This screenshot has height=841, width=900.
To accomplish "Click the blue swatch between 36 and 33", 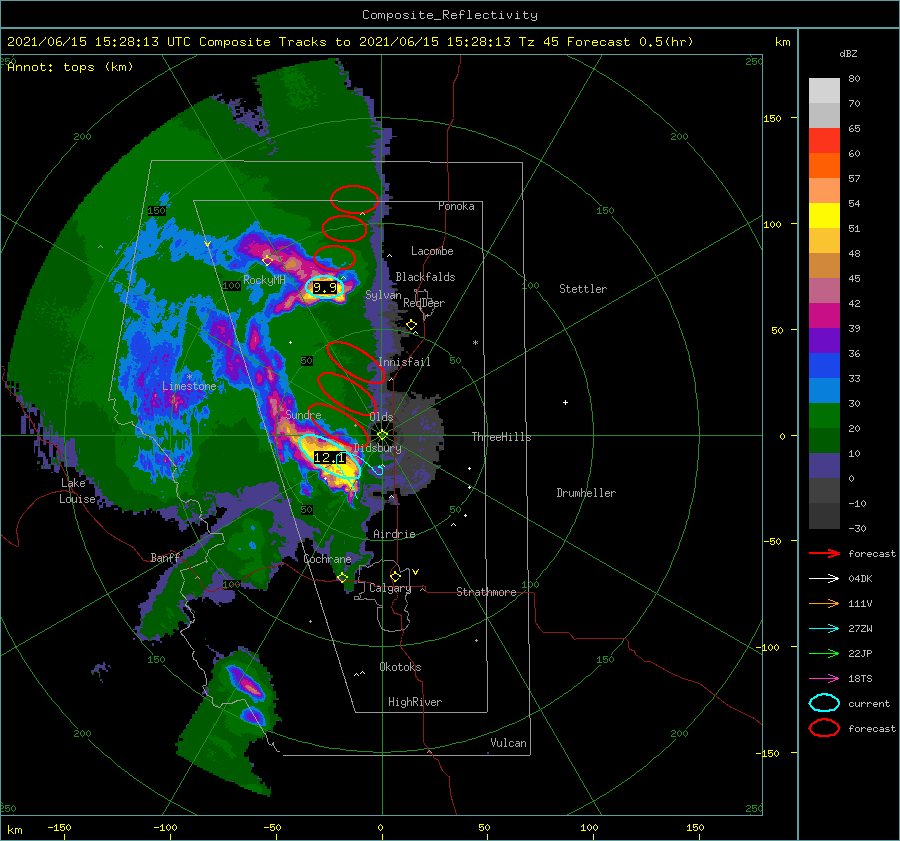I will tap(824, 366).
